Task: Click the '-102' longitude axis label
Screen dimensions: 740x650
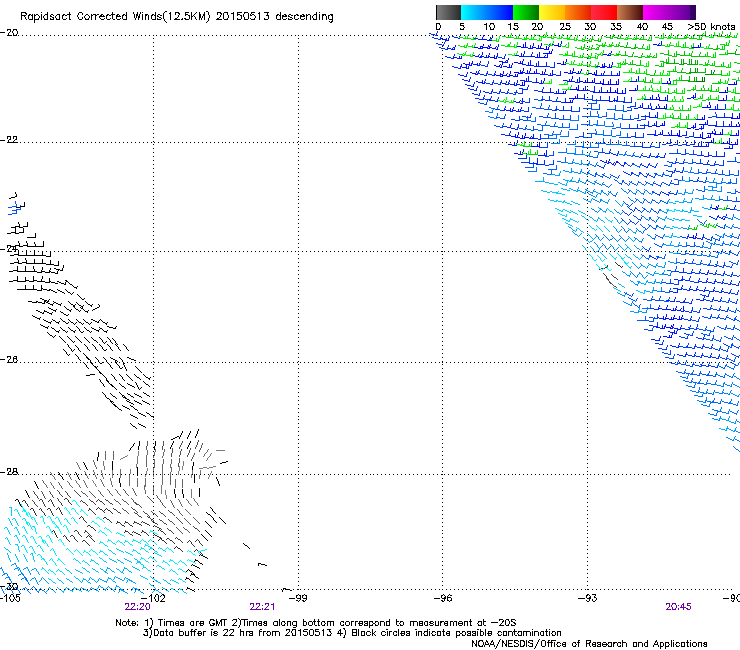Action: pyautogui.click(x=153, y=598)
